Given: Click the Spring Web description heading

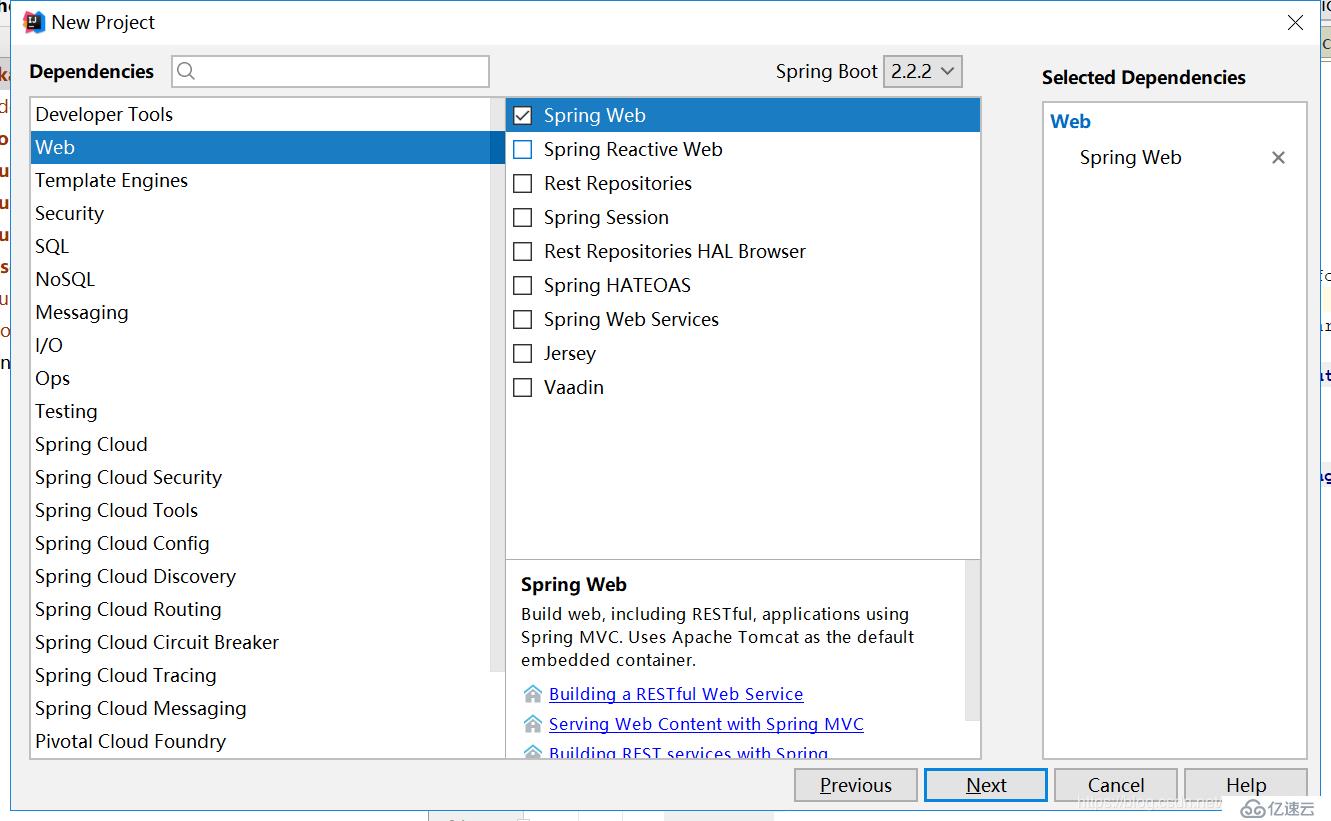Looking at the screenshot, I should [574, 585].
